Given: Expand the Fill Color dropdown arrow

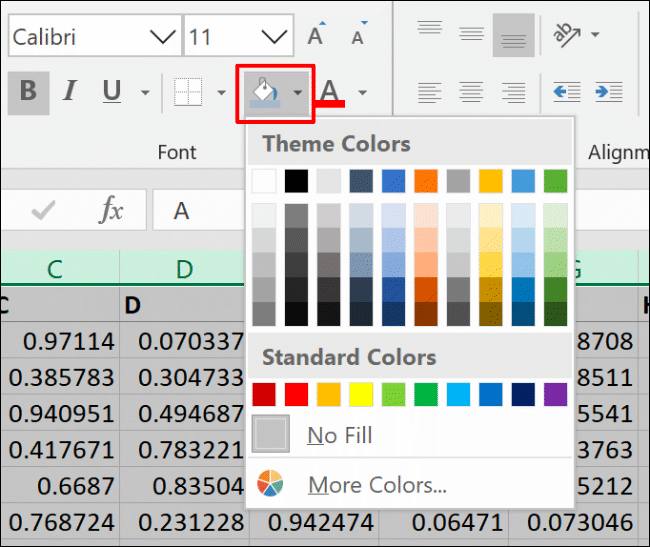Looking at the screenshot, I should click(298, 93).
